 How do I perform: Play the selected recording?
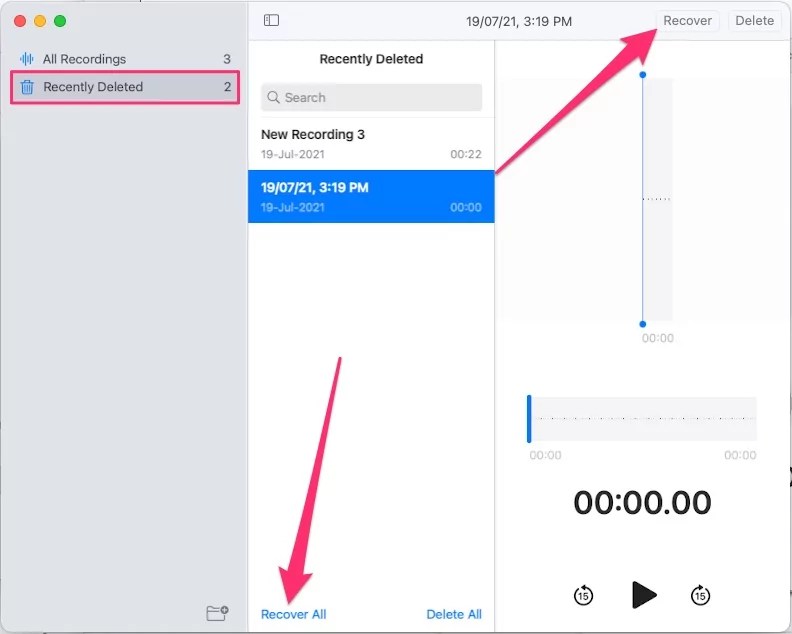[x=644, y=595]
